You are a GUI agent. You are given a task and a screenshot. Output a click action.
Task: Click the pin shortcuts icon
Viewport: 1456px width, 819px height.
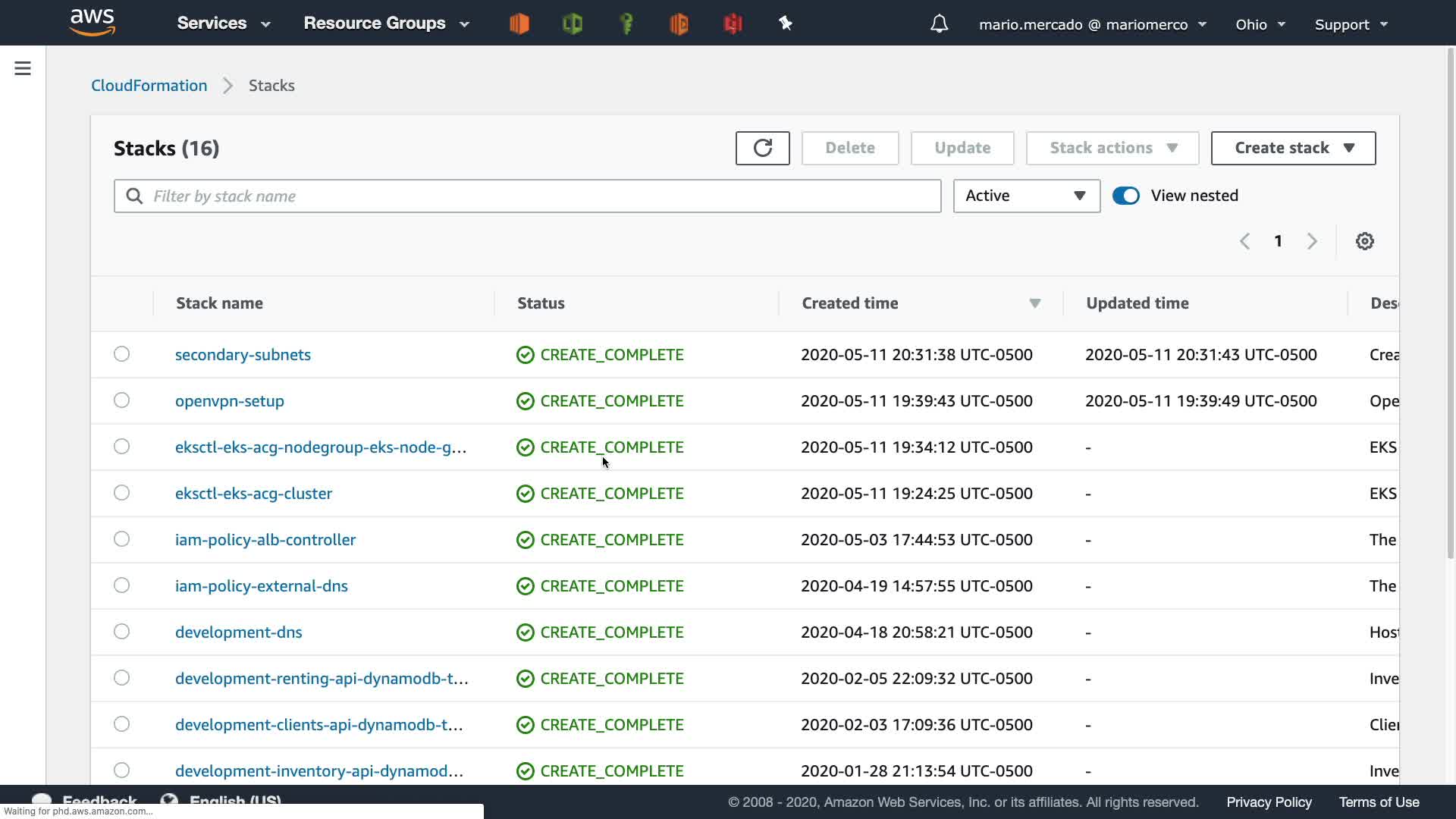tap(786, 24)
